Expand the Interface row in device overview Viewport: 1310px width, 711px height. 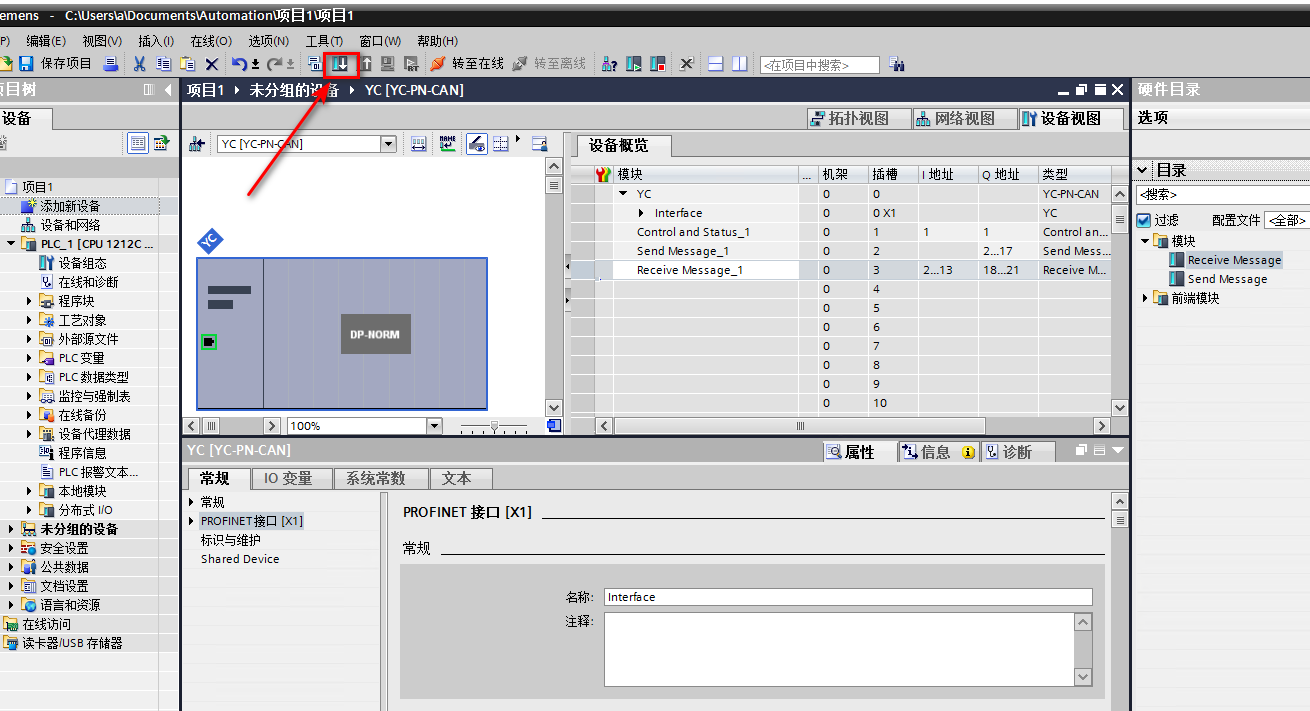[642, 213]
